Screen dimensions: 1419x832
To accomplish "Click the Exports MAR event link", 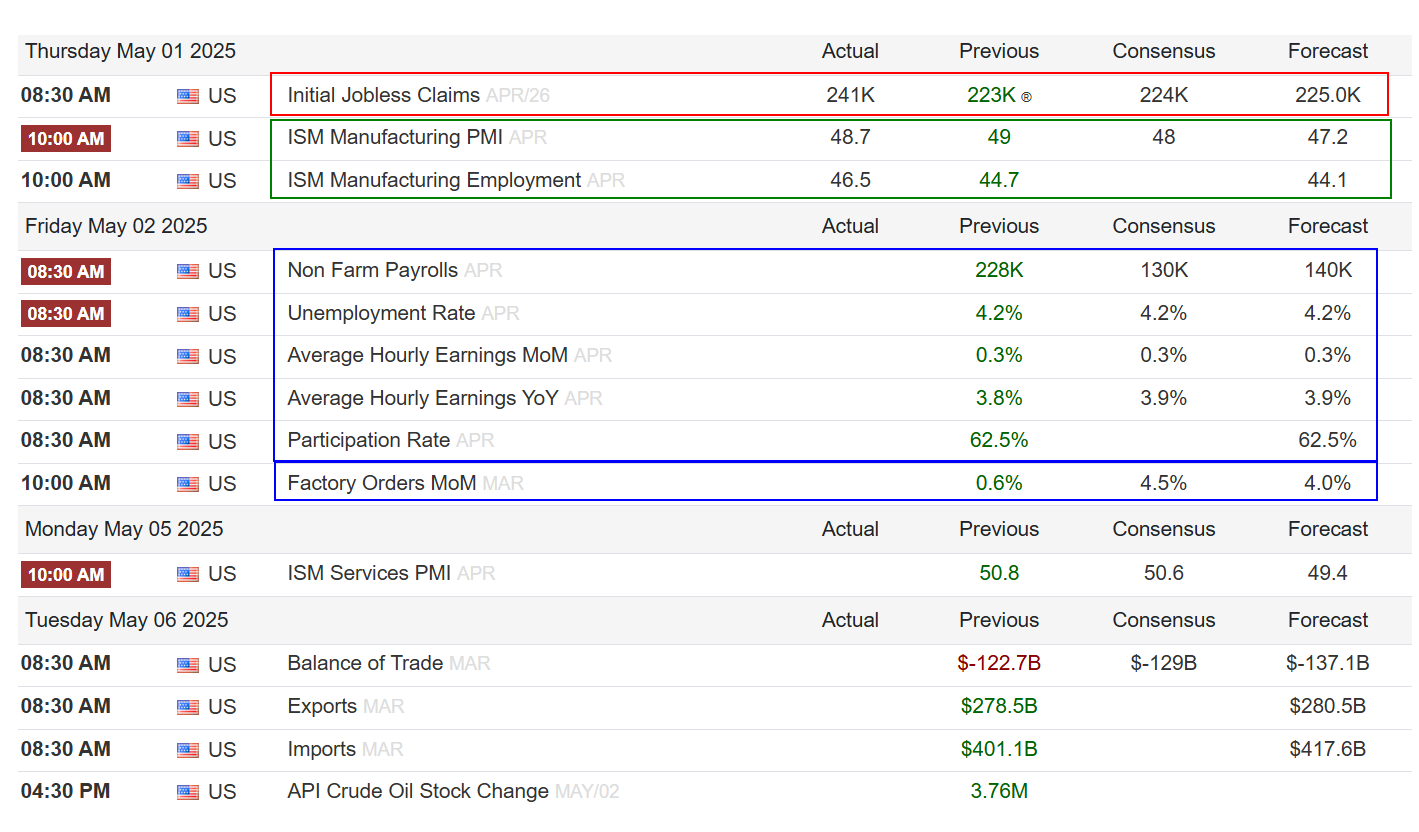I will click(x=322, y=706).
